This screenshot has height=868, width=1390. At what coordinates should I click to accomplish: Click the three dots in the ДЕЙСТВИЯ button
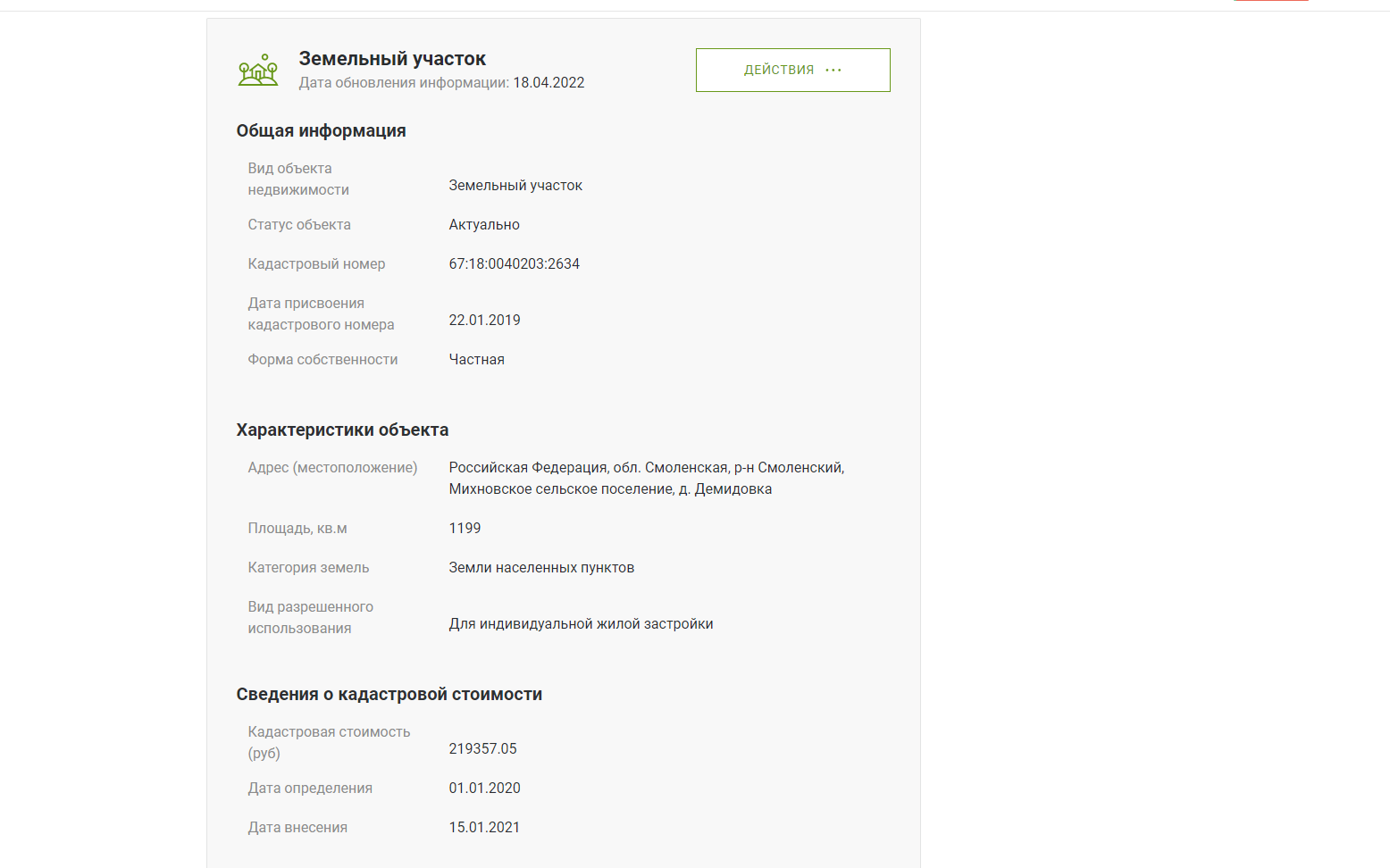pos(833,70)
